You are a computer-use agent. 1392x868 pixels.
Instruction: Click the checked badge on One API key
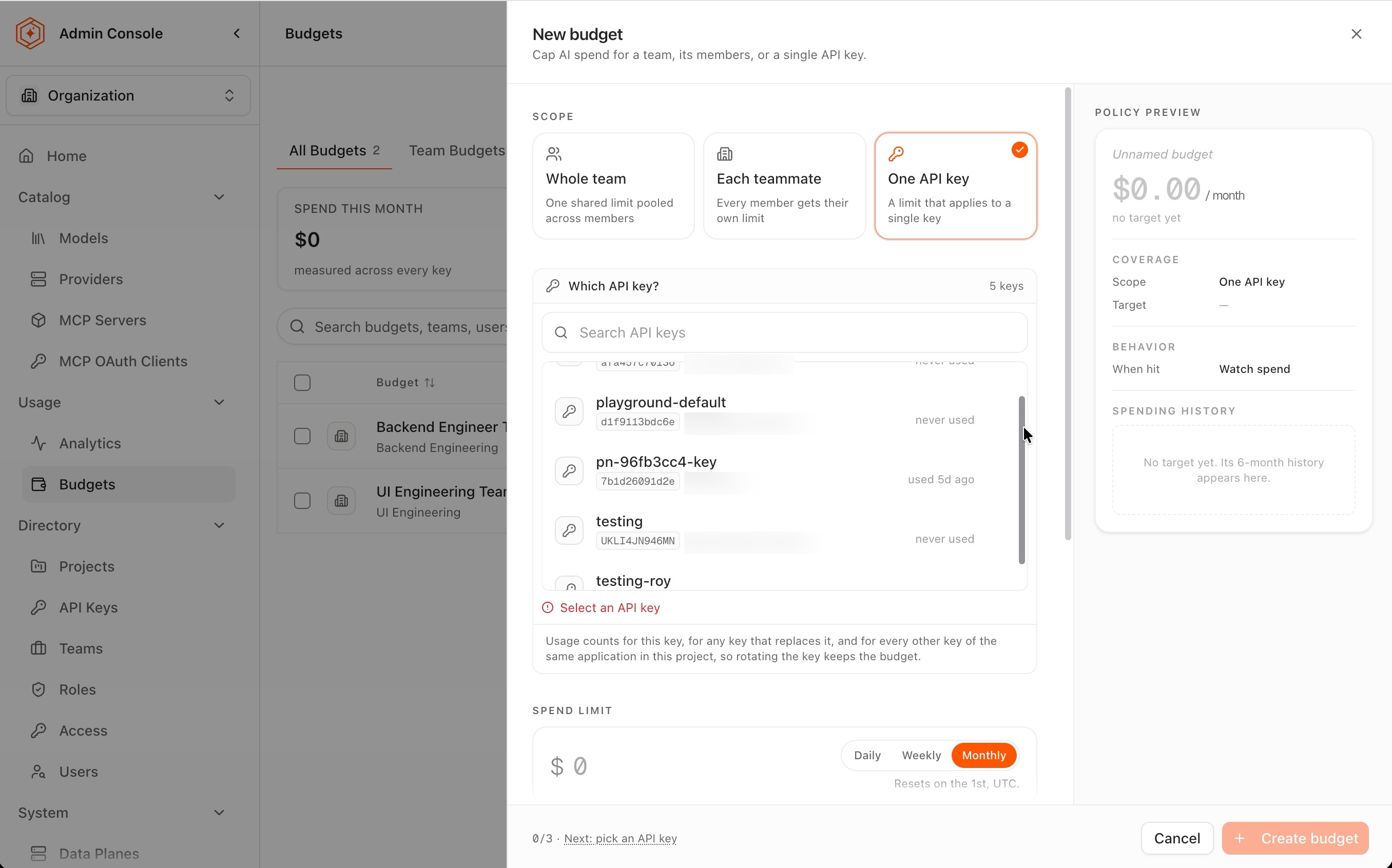click(x=1019, y=150)
